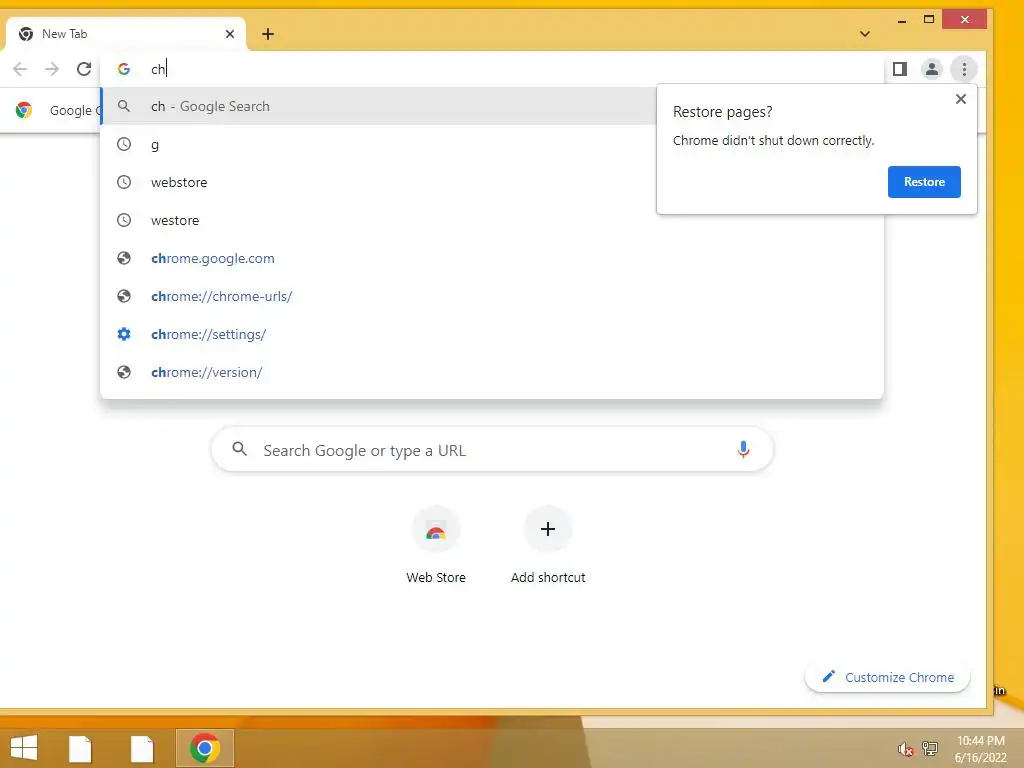This screenshot has width=1024, height=768.
Task: Choose the 'g' history suggestion
Action: click(379, 144)
